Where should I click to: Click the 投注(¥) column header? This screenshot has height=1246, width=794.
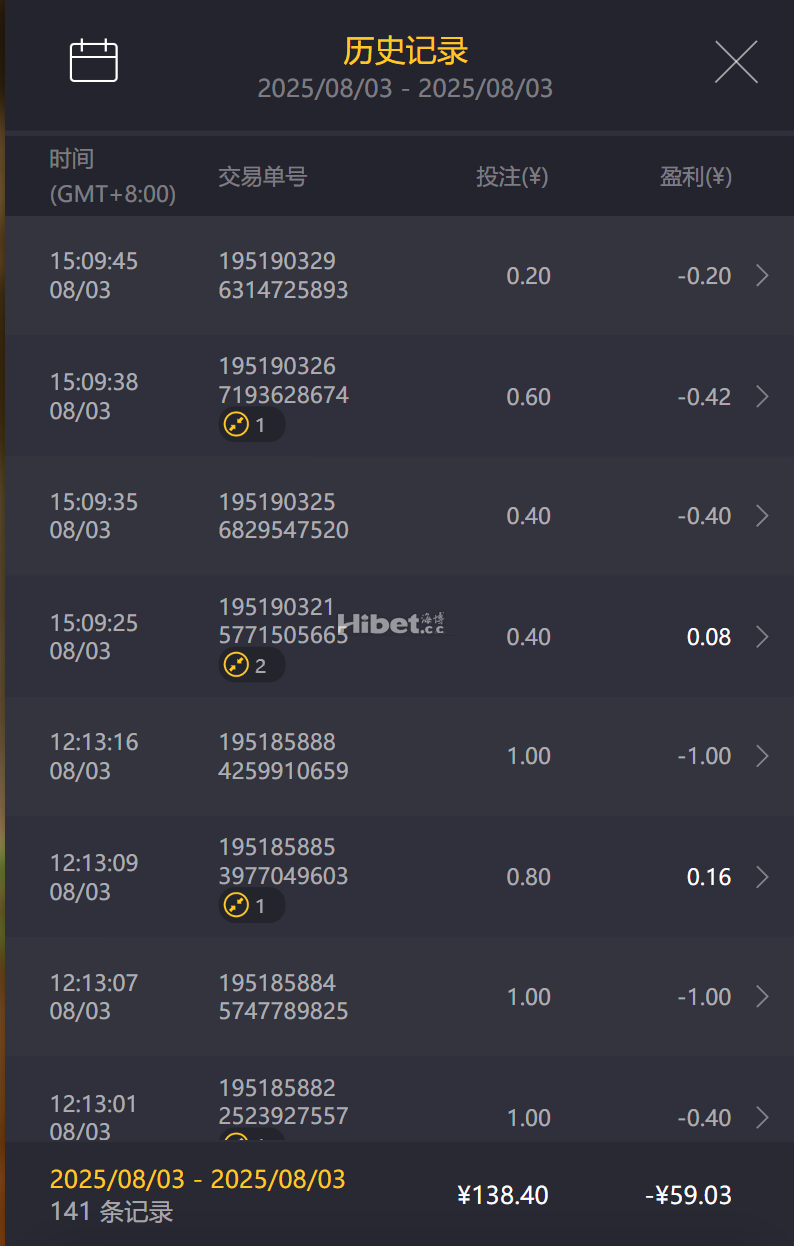(x=512, y=177)
